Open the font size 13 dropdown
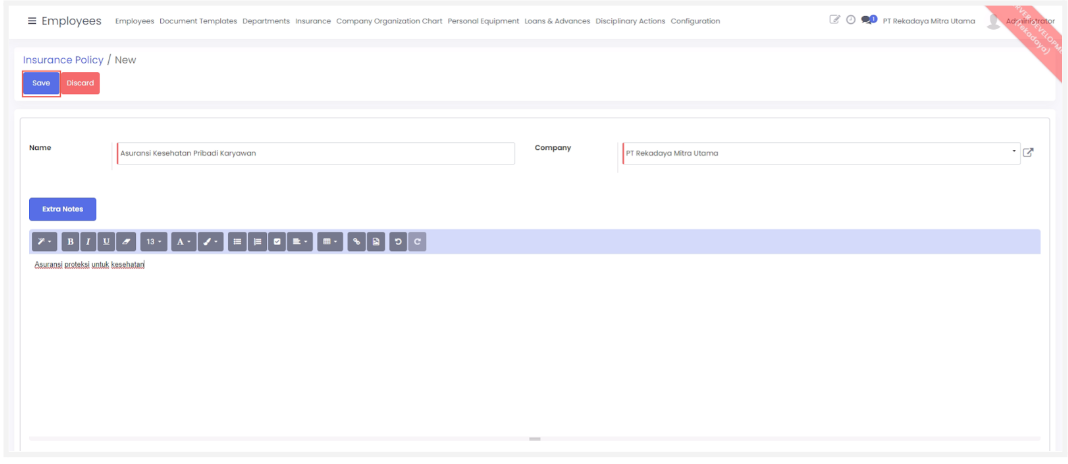 pyautogui.click(x=153, y=241)
